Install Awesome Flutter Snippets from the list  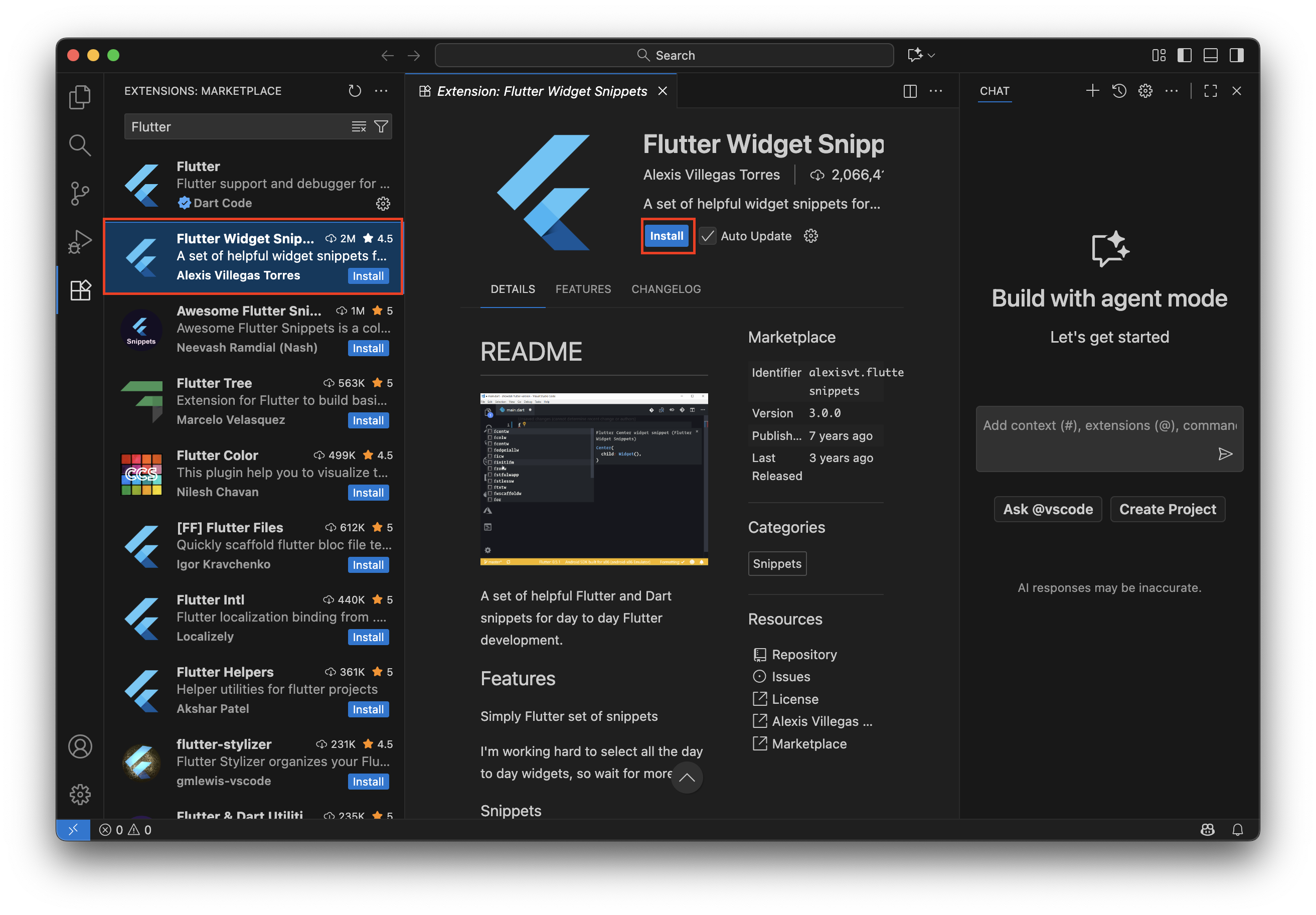tap(368, 348)
